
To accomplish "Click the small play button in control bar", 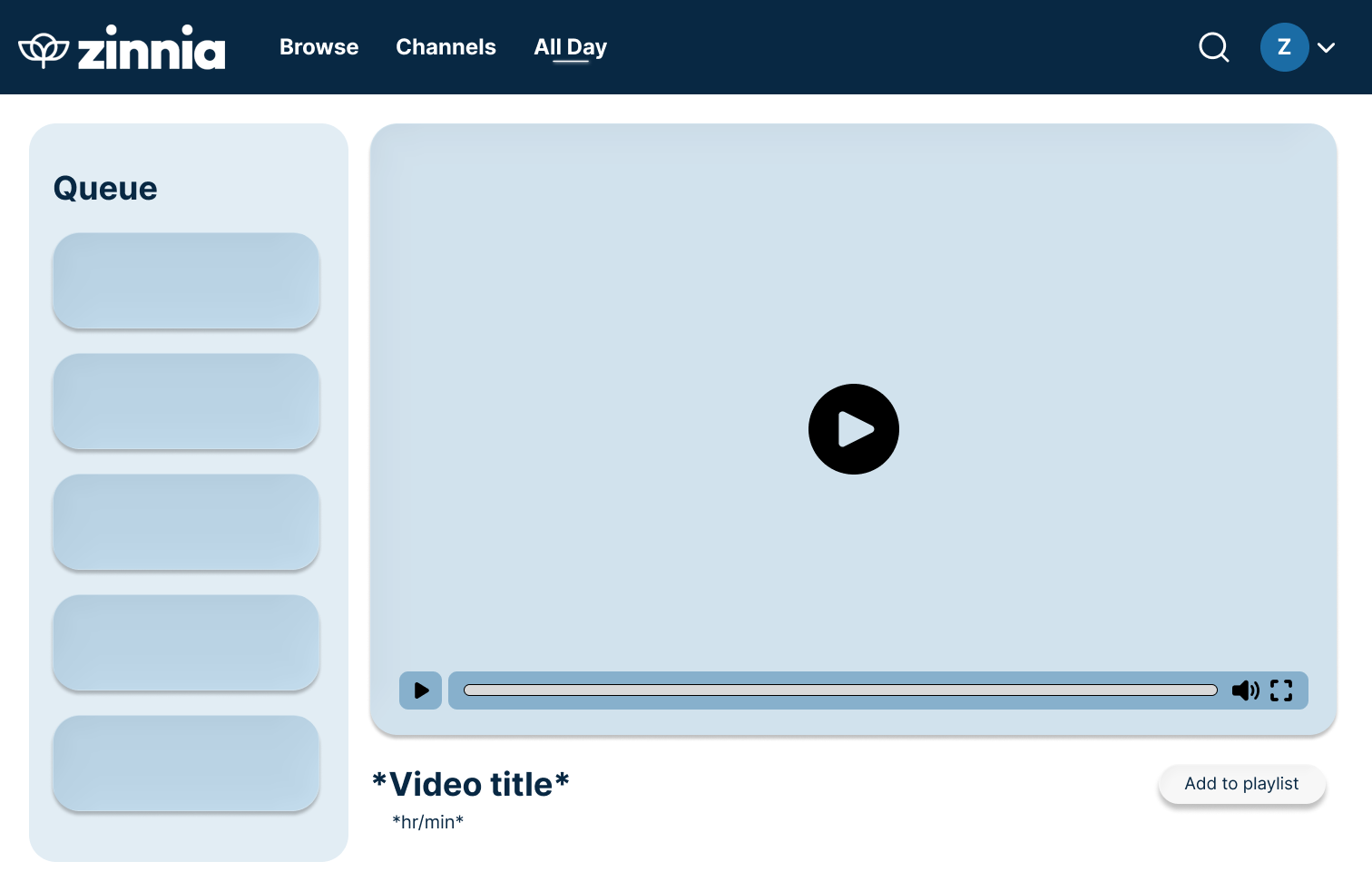I will coord(421,690).
